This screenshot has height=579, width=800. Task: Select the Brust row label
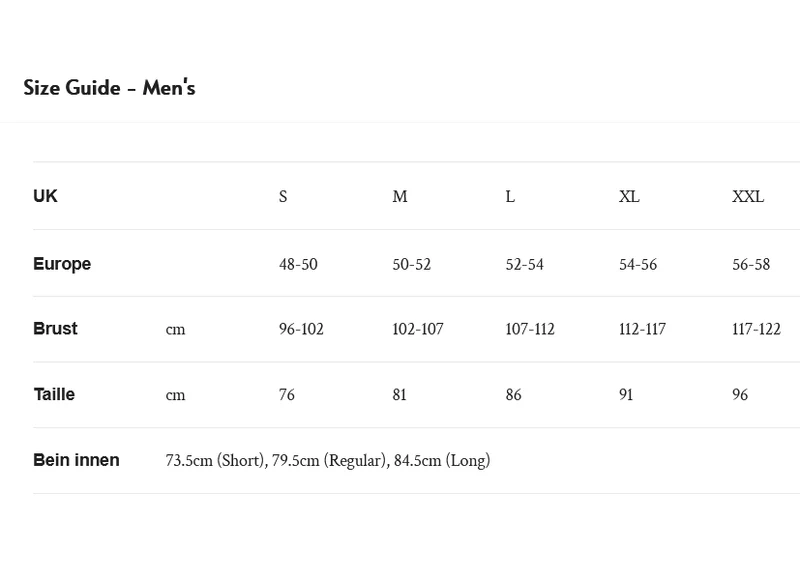click(x=55, y=329)
